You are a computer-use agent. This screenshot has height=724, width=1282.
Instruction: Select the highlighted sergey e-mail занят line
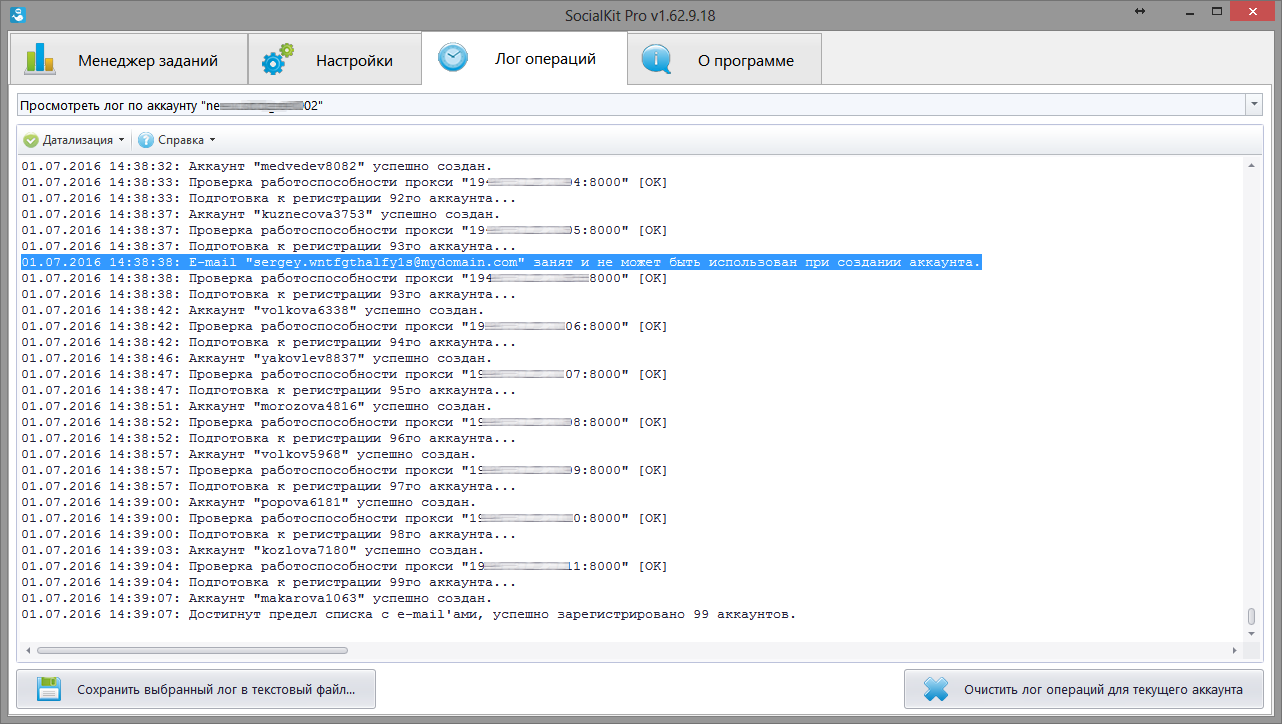[501, 262]
